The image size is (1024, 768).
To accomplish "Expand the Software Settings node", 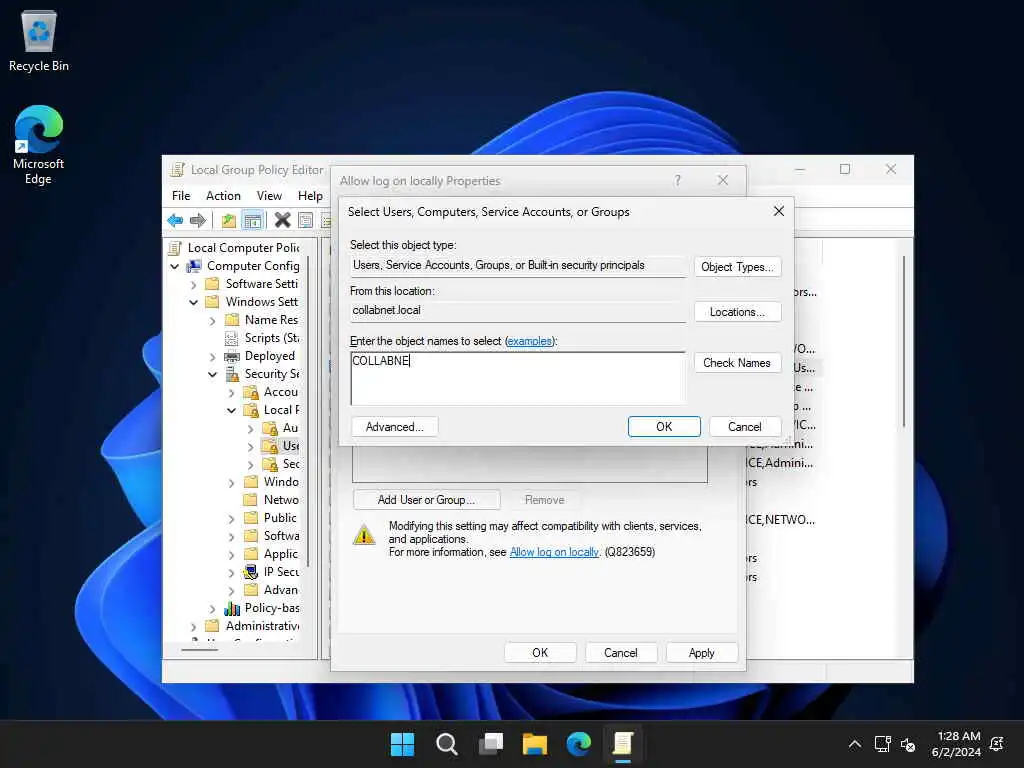I will pos(193,284).
